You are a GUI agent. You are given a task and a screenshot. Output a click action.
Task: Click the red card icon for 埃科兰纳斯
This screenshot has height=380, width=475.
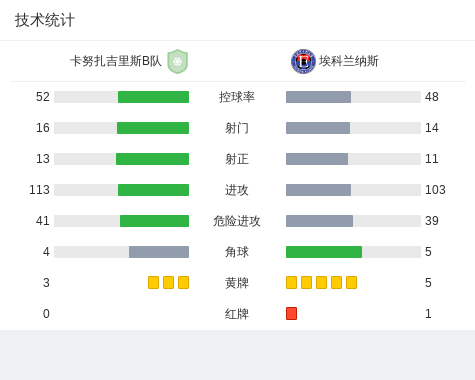click(x=291, y=314)
